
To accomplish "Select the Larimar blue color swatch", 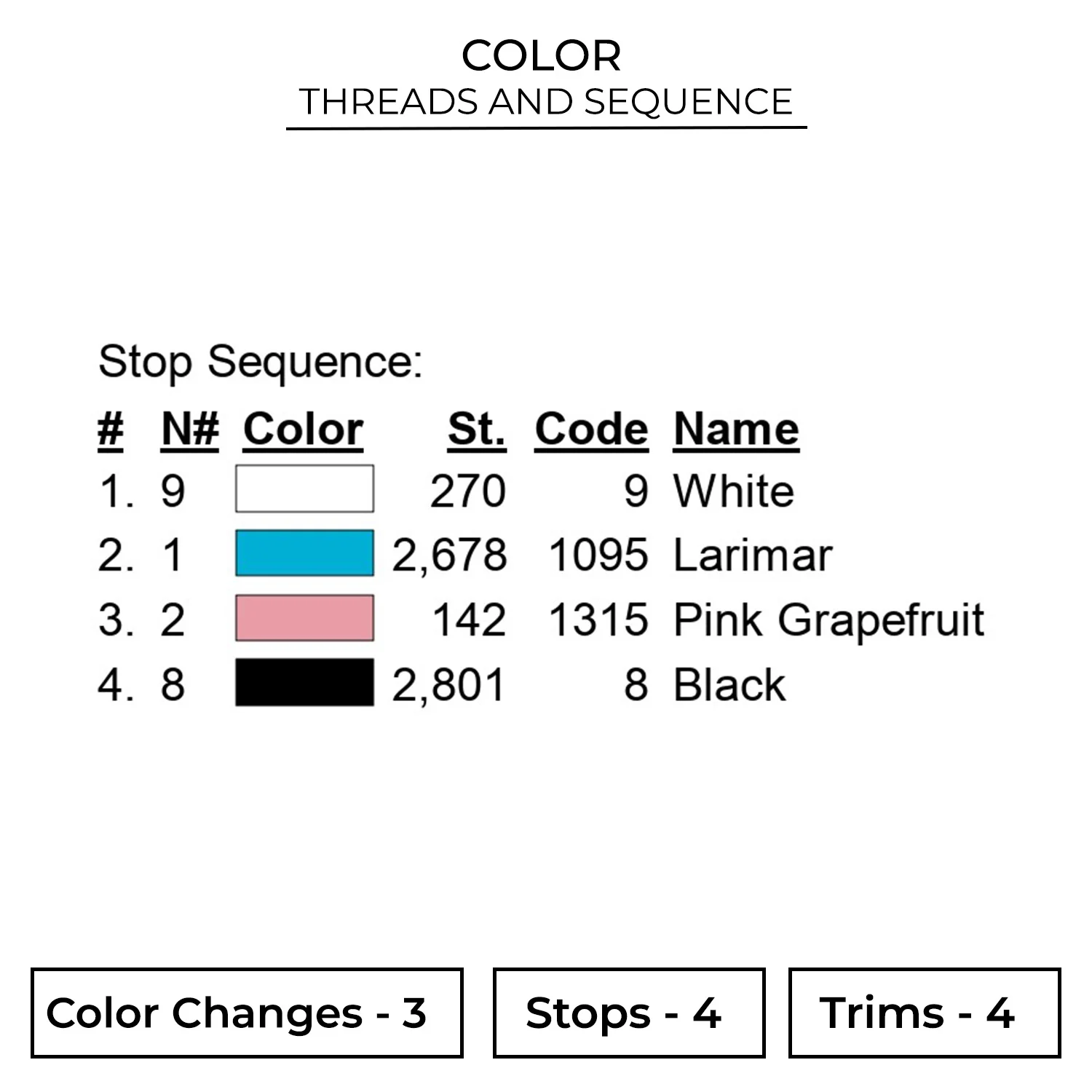I will [x=304, y=553].
